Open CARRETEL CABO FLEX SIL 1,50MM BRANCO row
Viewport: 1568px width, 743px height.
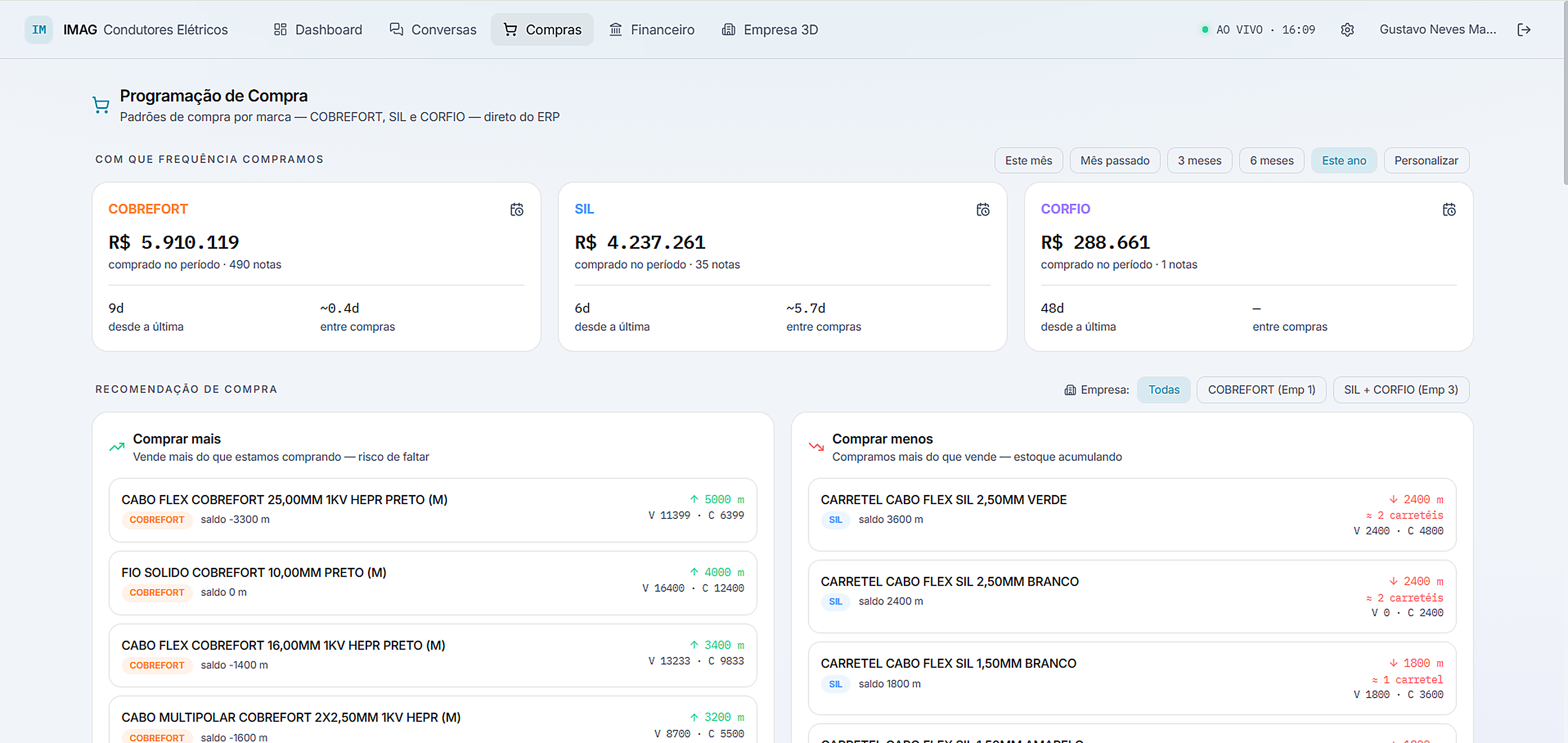pos(1132,678)
